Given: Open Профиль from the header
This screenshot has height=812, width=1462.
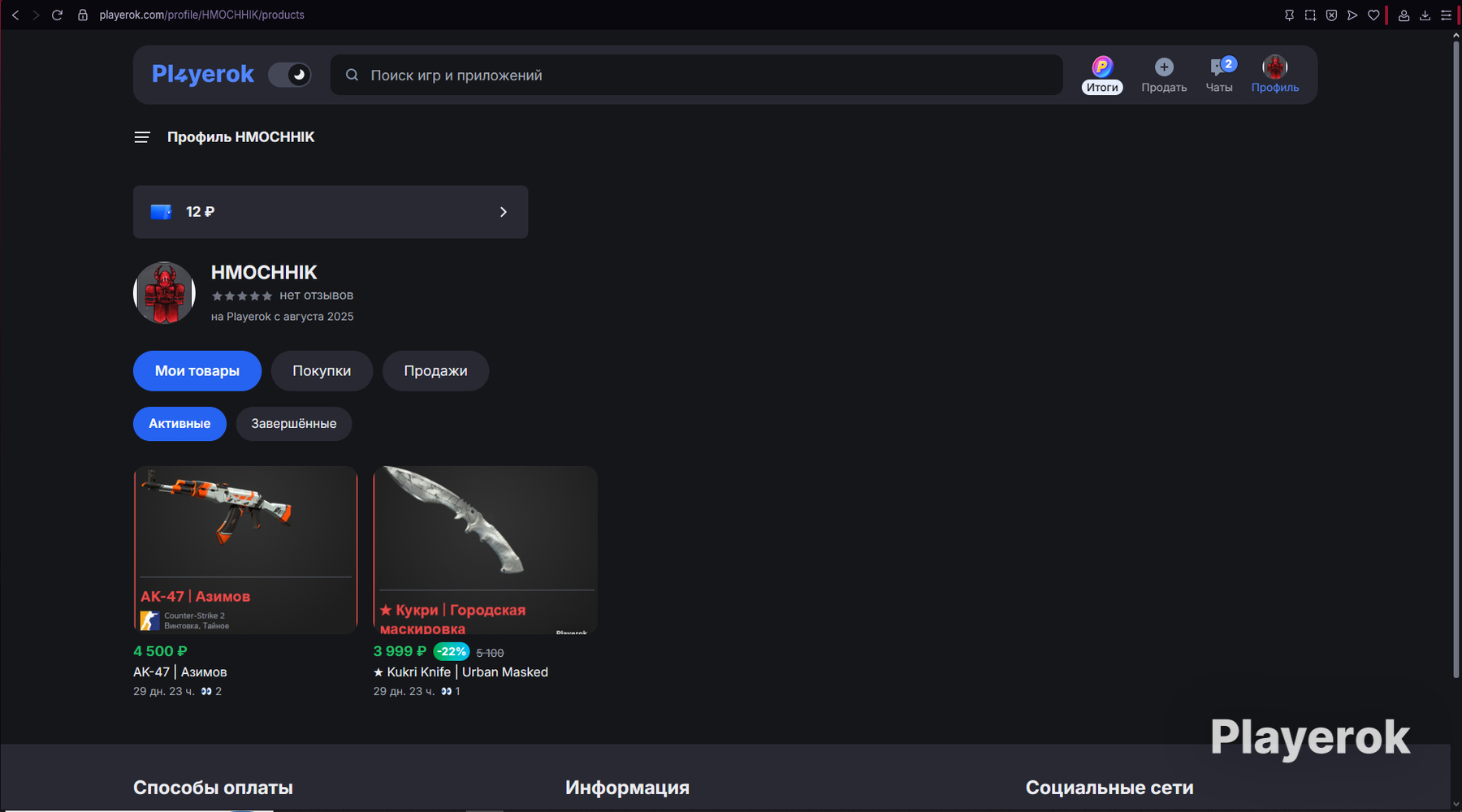Looking at the screenshot, I should tap(1275, 75).
